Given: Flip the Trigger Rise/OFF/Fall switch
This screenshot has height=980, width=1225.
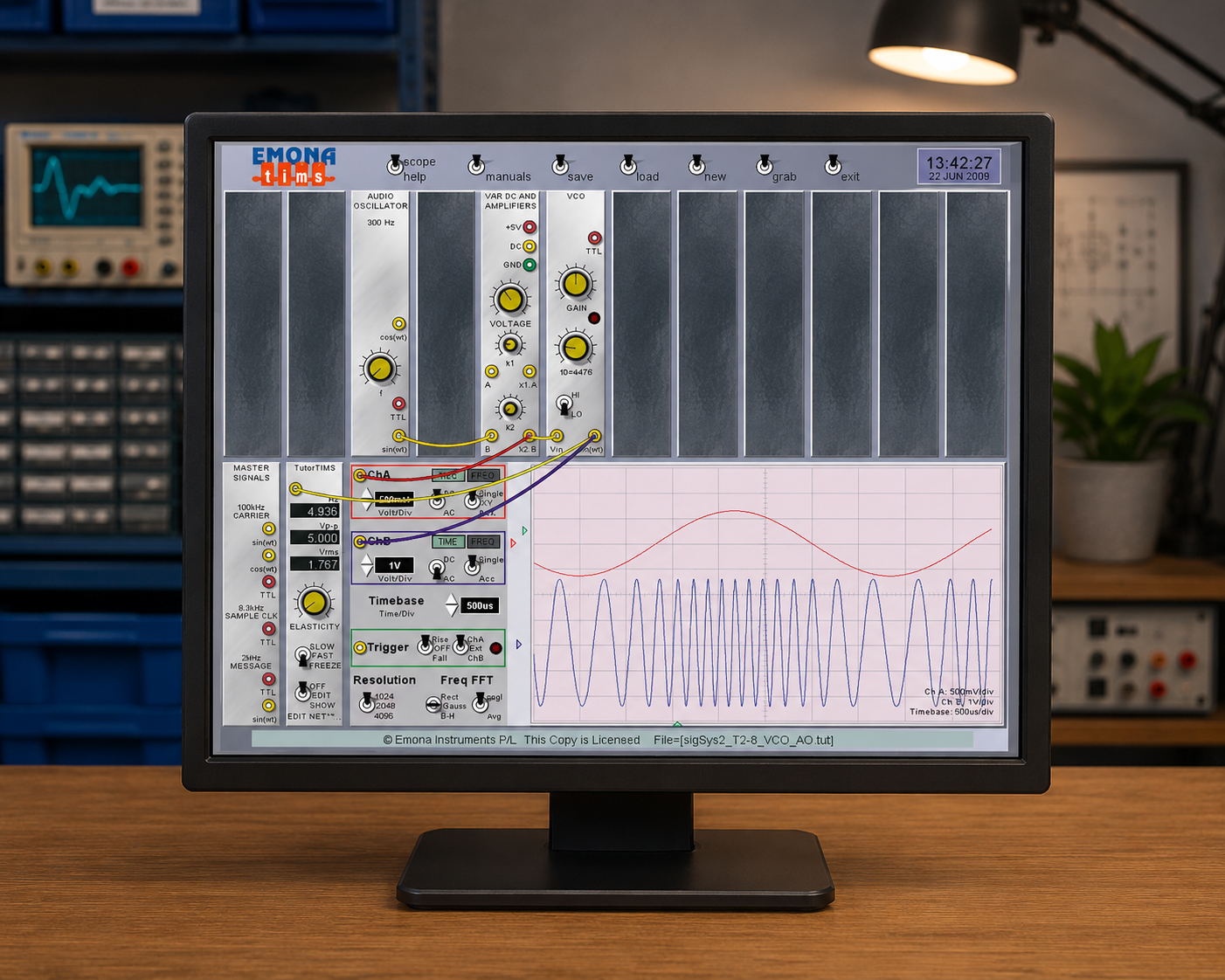Looking at the screenshot, I should (x=426, y=646).
